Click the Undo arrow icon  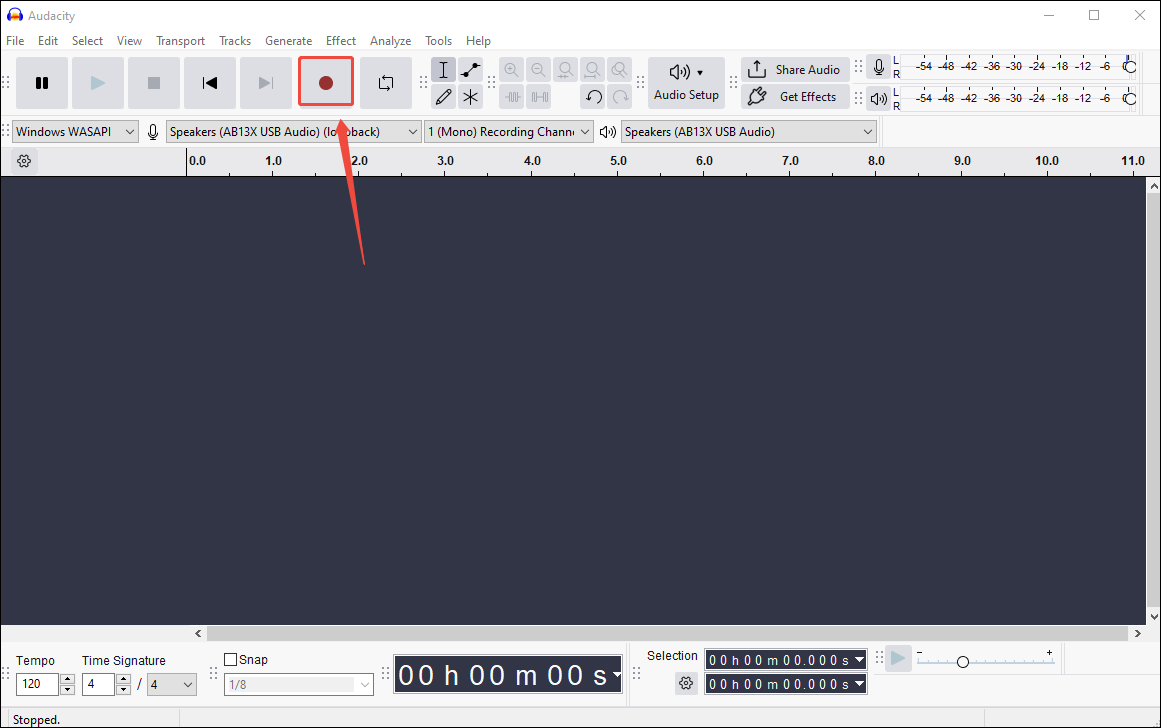[x=593, y=97]
